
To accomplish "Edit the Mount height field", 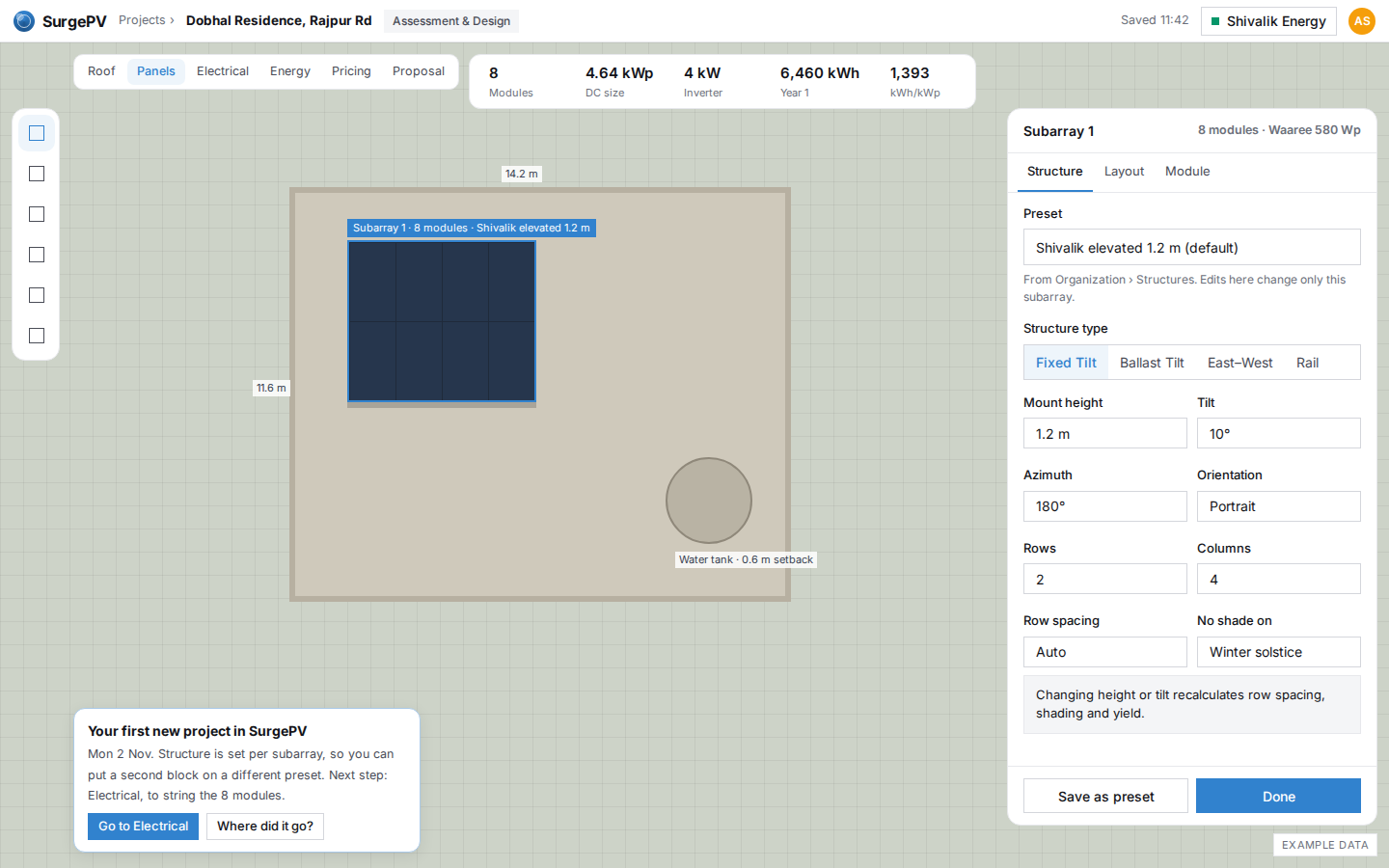I will click(x=1104, y=434).
